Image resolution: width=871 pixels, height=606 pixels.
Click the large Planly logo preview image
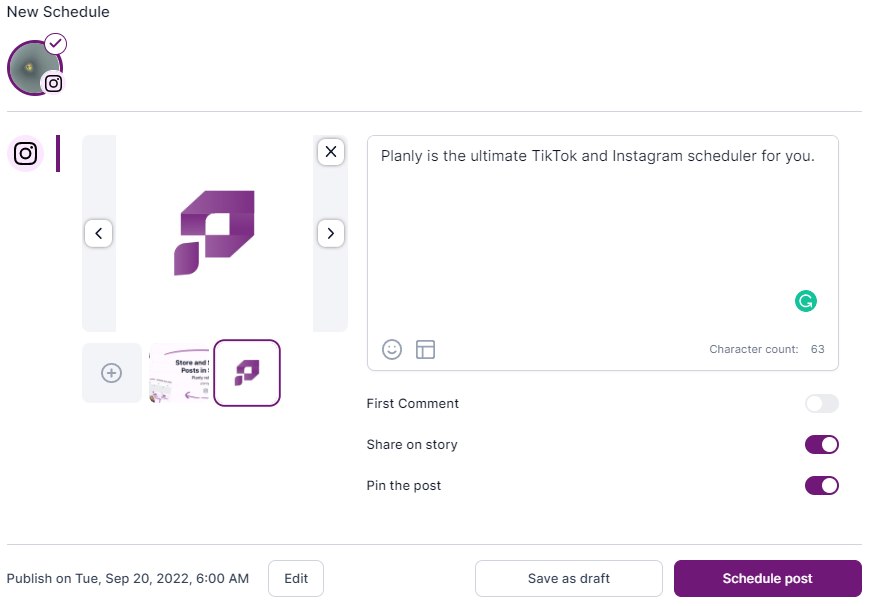pyautogui.click(x=214, y=233)
